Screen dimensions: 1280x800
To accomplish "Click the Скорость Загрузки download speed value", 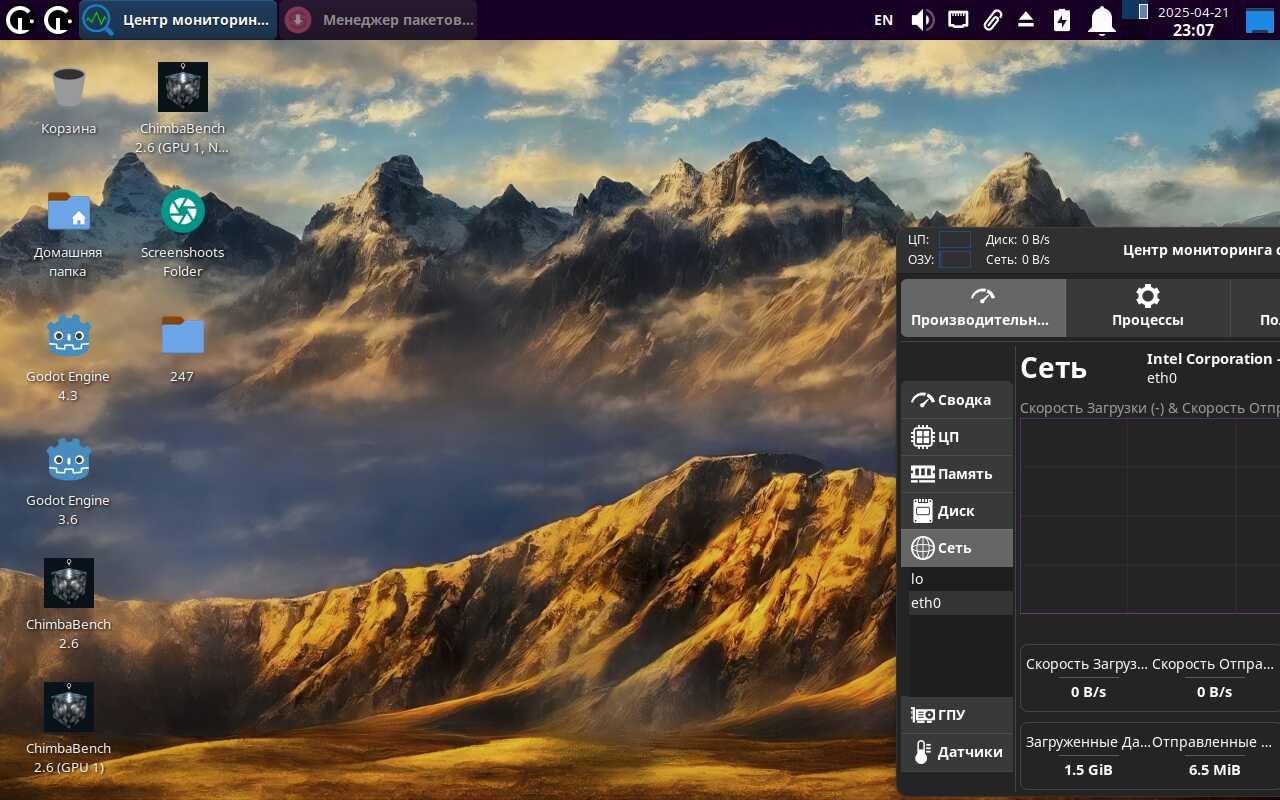I will pos(1088,692).
